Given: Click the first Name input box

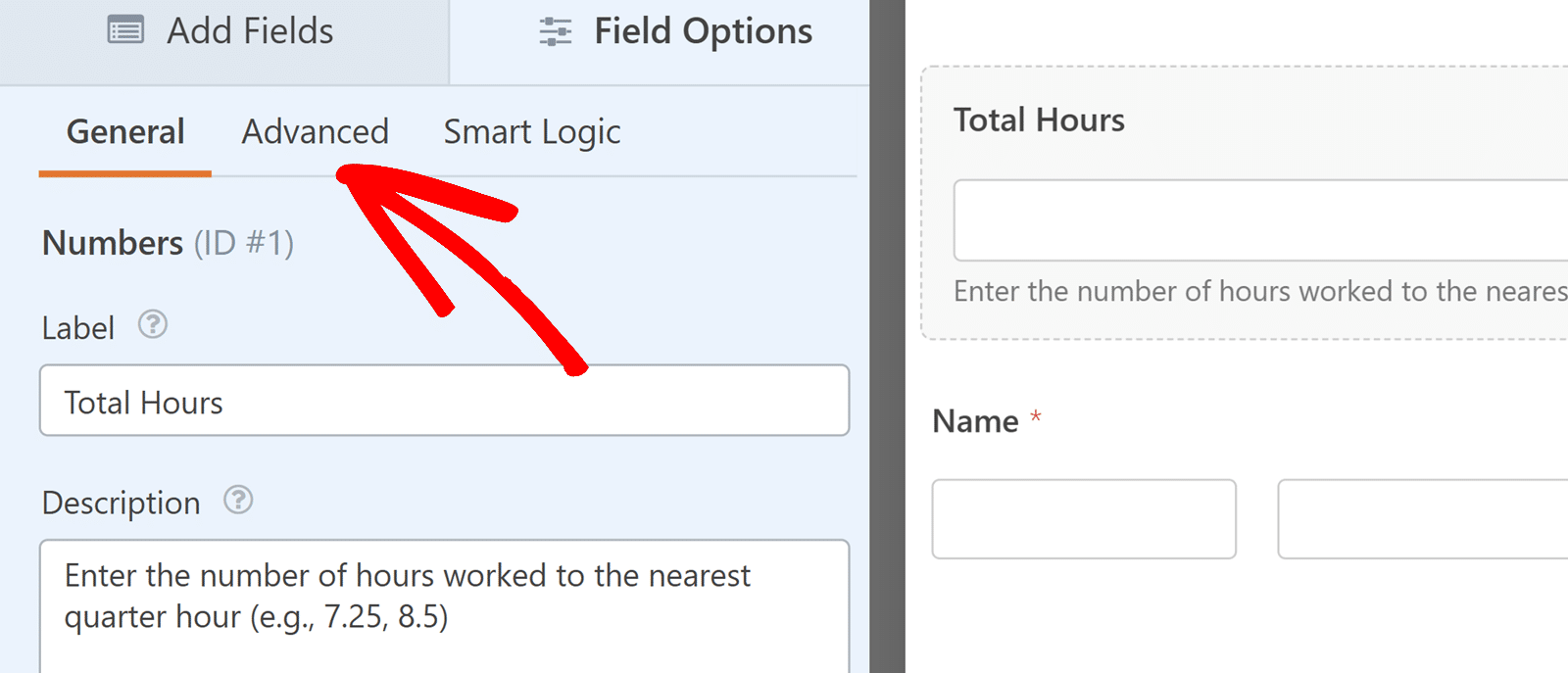Looking at the screenshot, I should pyautogui.click(x=1084, y=519).
